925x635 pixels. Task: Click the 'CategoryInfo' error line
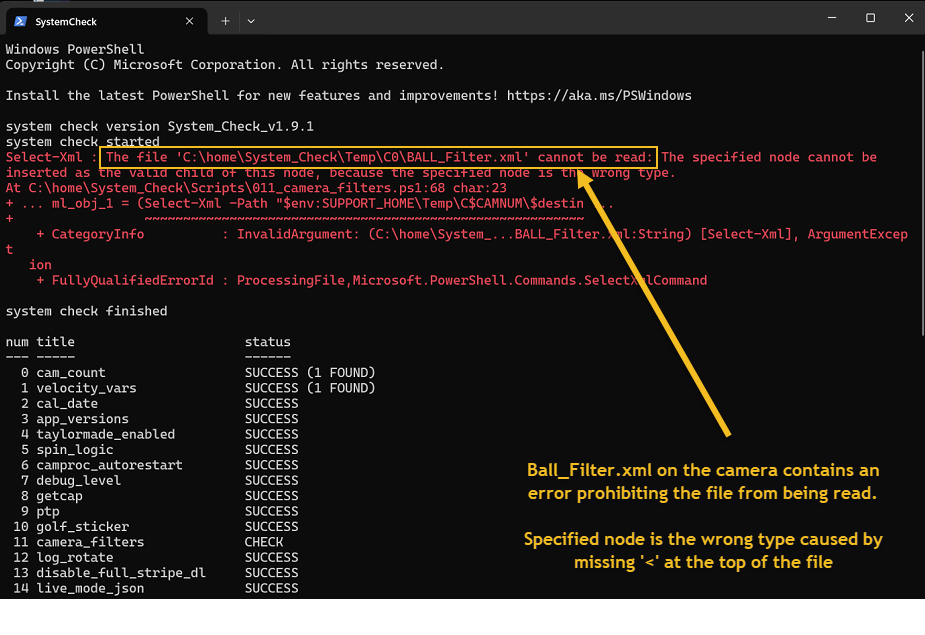click(x=472, y=234)
